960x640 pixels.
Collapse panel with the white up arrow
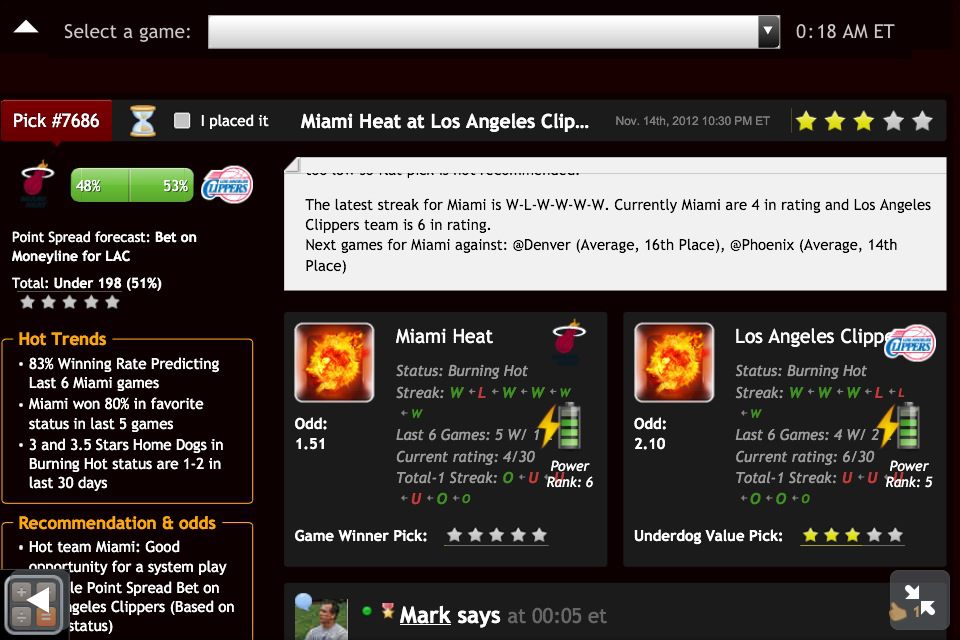pyautogui.click(x=26, y=27)
